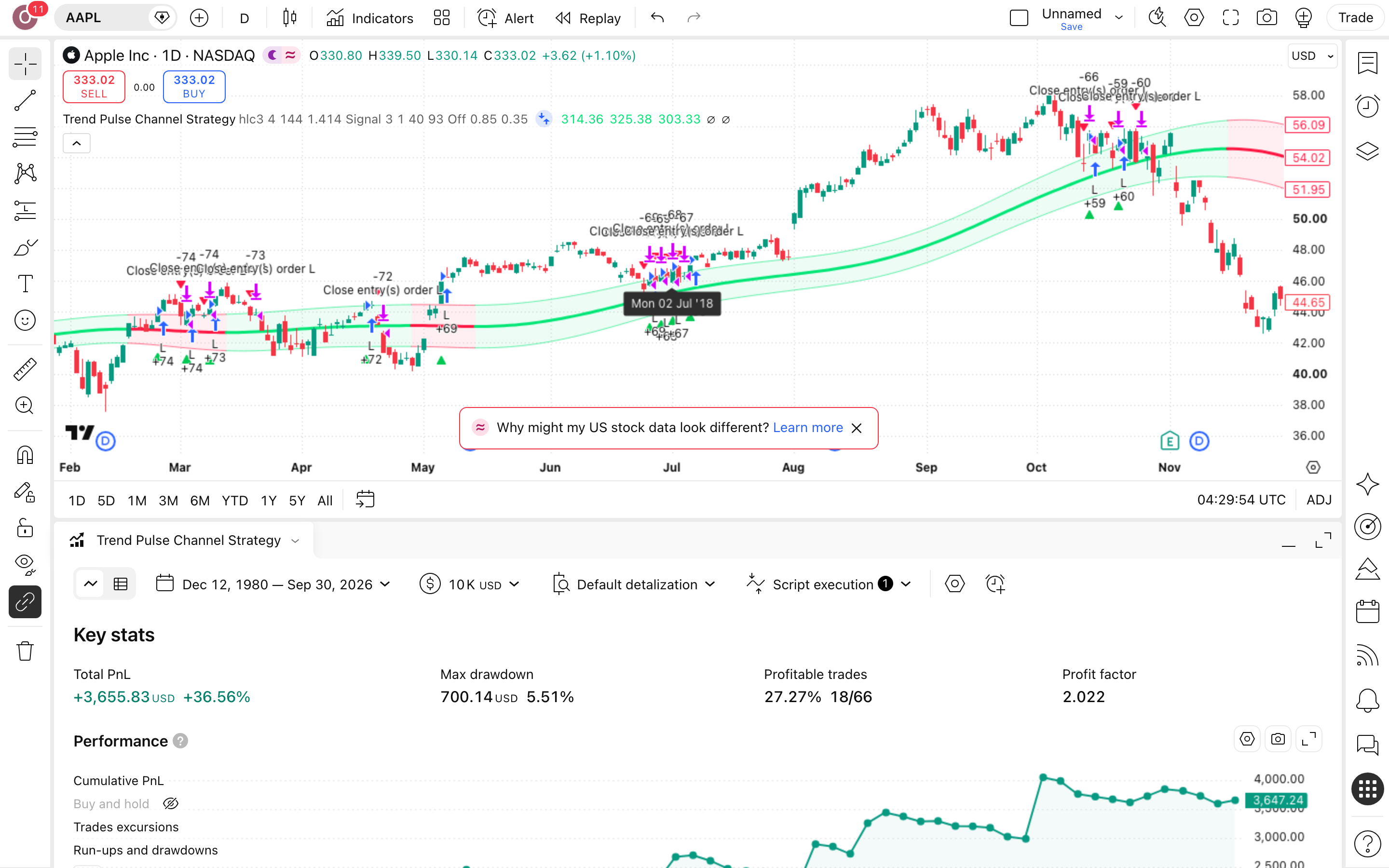Open the Fibonacci/gann tools icon
Viewport: 1389px width, 868px height.
click(x=25, y=136)
